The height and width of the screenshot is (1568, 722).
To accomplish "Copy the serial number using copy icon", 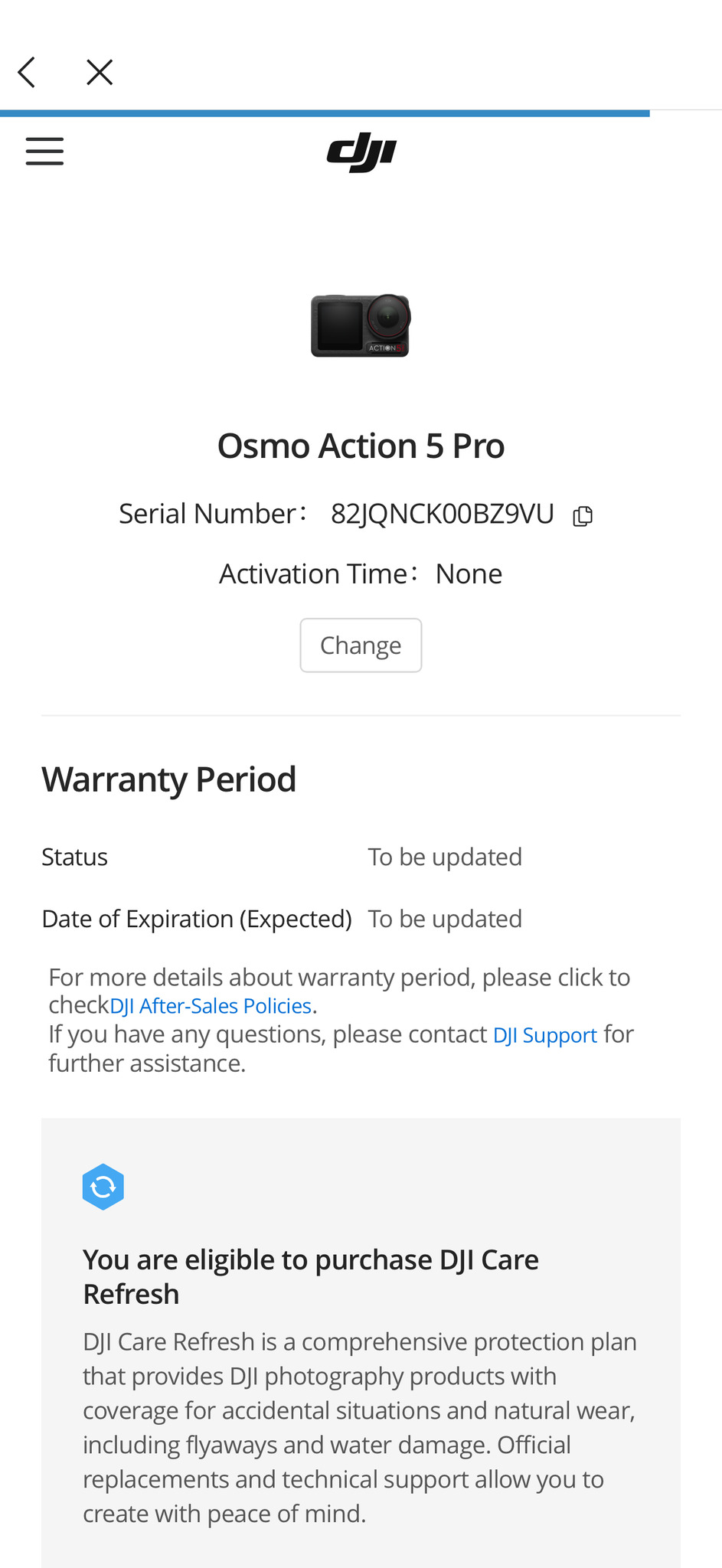I will click(x=583, y=516).
